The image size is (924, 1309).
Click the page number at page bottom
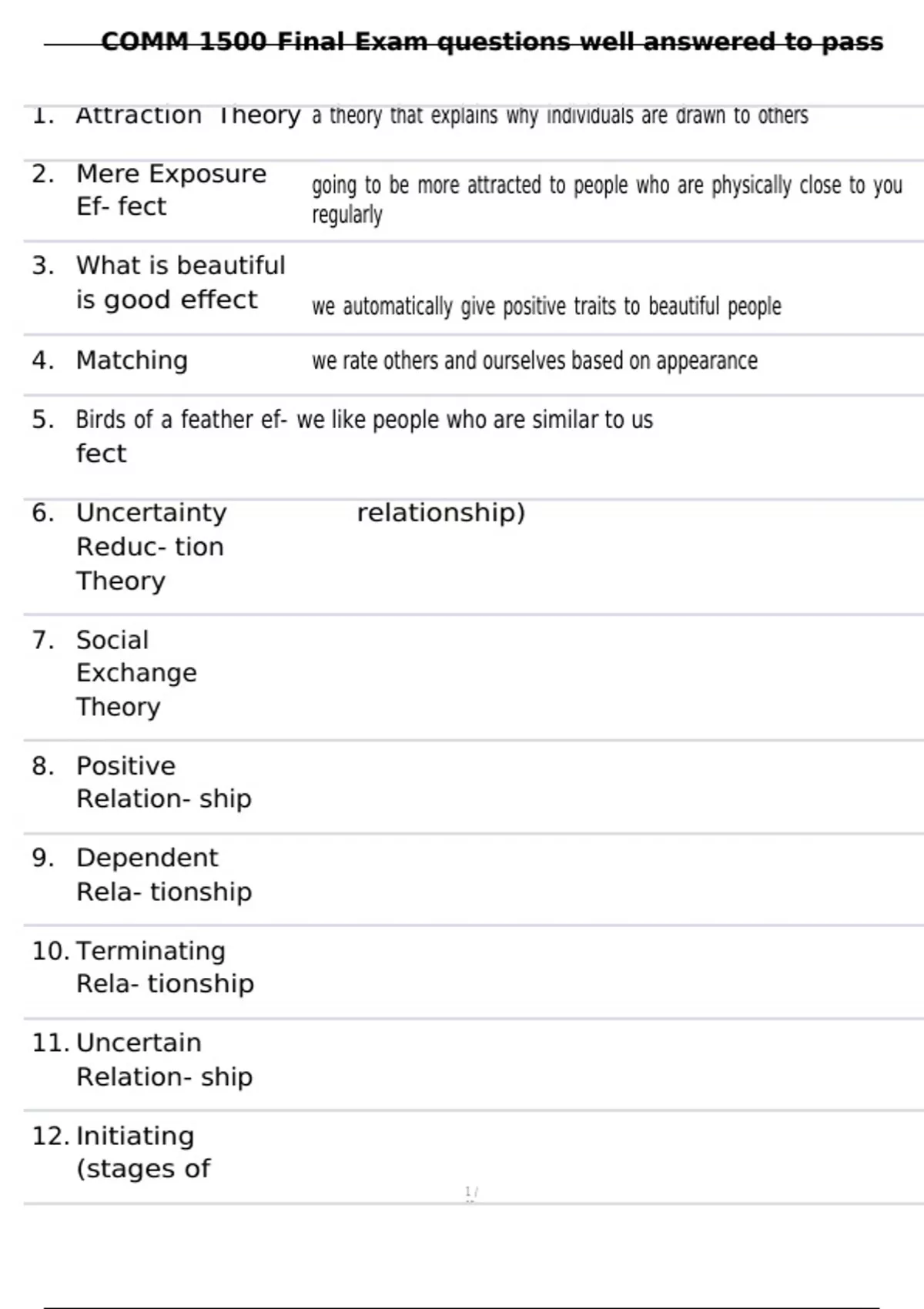tap(471, 1193)
